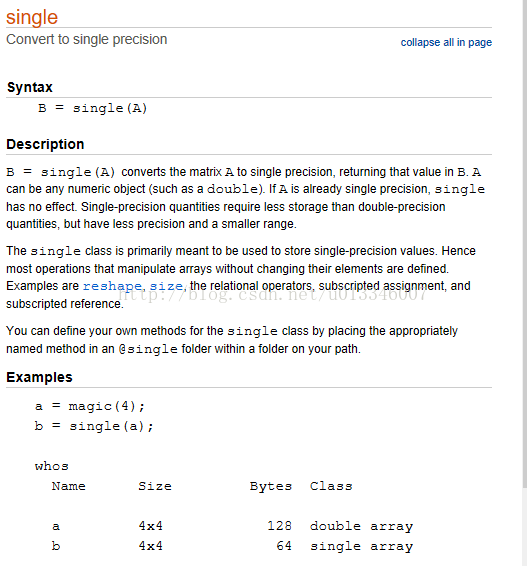Collapse the Syntax section heading
Screen dimensions: 527x566
(x=30, y=87)
